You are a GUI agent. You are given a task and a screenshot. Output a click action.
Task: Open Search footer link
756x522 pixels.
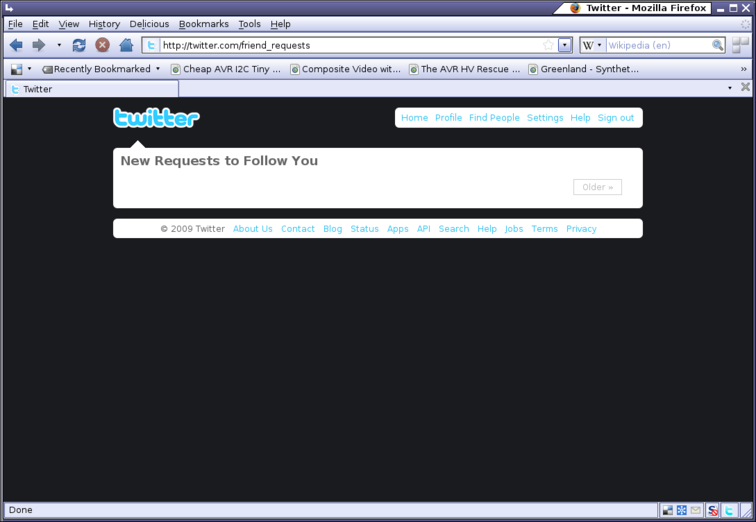(x=454, y=229)
